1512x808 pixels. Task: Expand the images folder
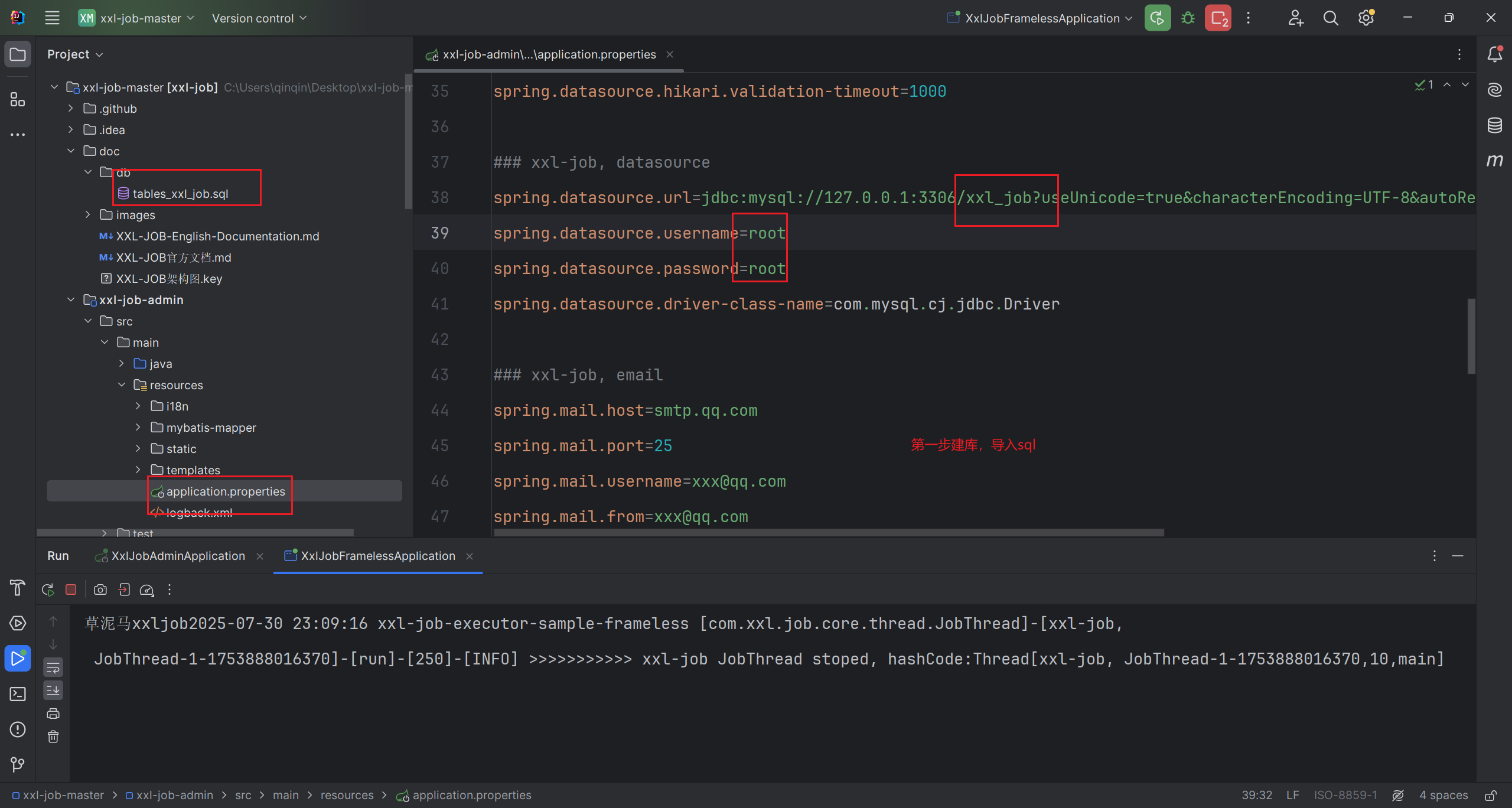tap(87, 215)
